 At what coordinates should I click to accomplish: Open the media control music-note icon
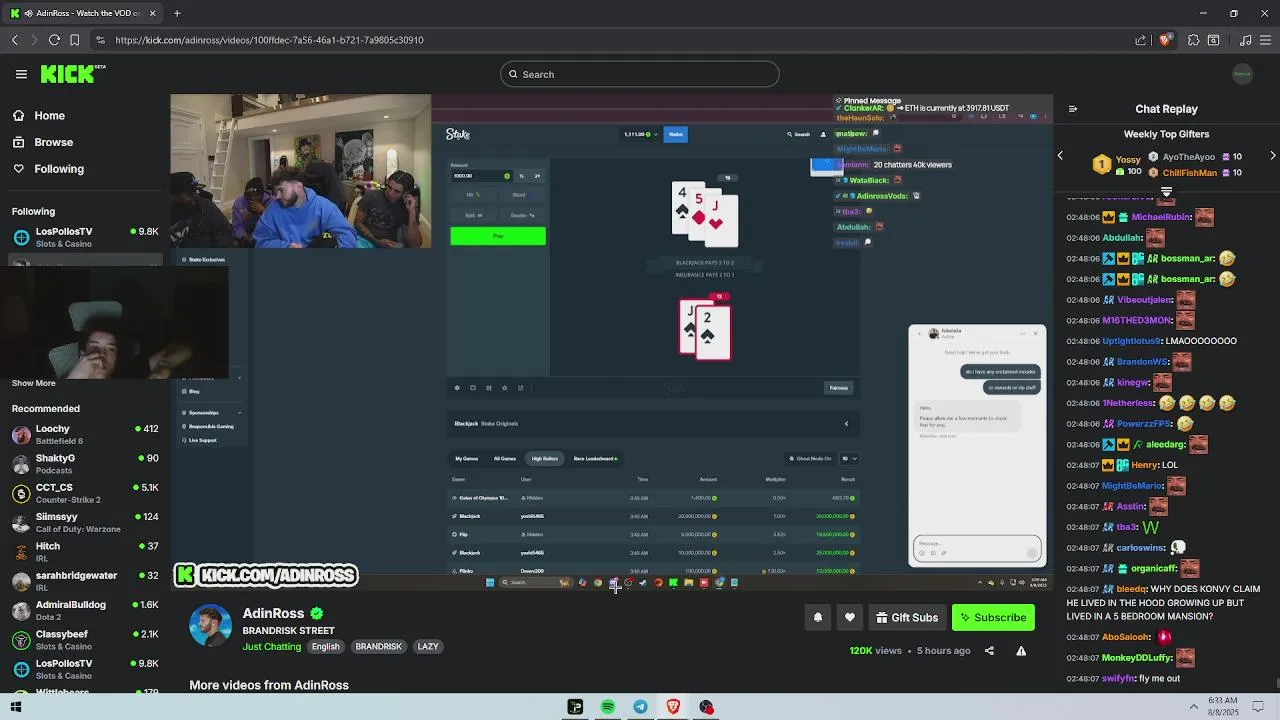(1245, 40)
